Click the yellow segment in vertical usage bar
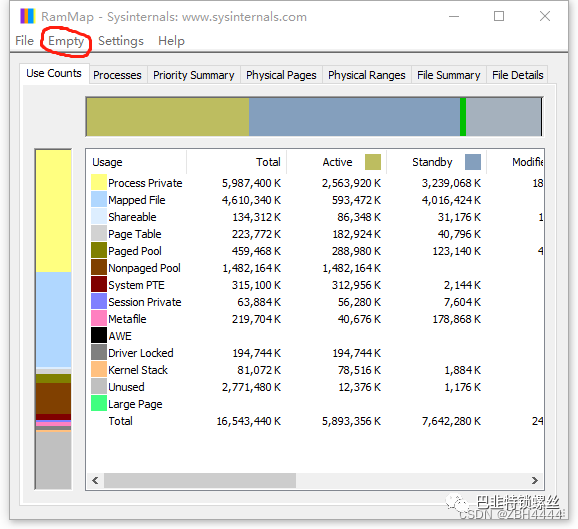Viewport: 578px width, 529px height. (53, 211)
